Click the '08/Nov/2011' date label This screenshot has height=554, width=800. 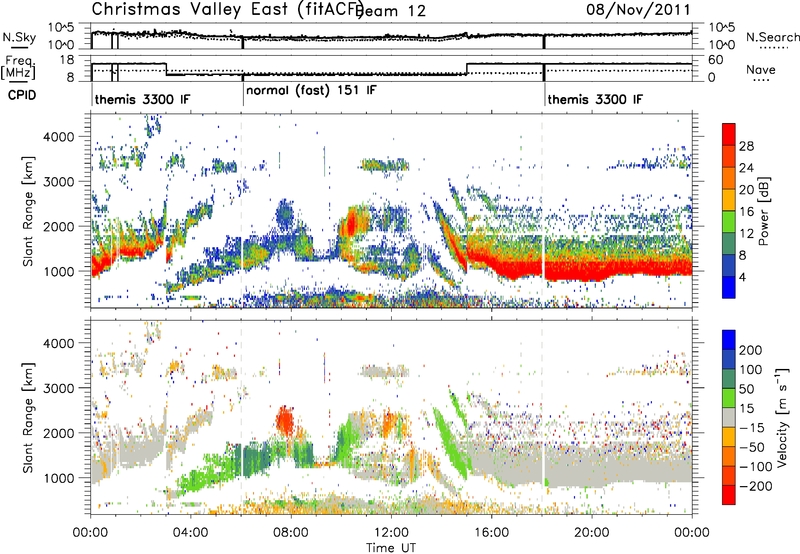(638, 9)
